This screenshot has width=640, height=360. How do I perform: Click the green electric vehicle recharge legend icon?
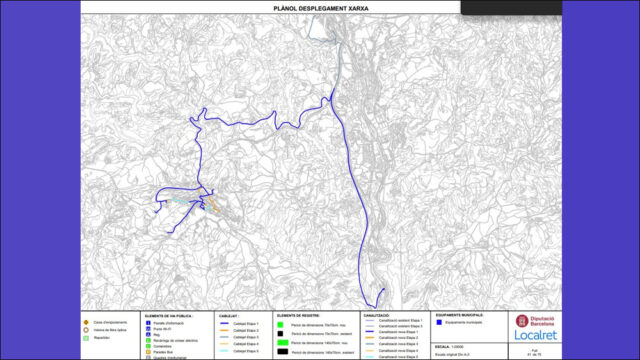[x=148, y=340]
